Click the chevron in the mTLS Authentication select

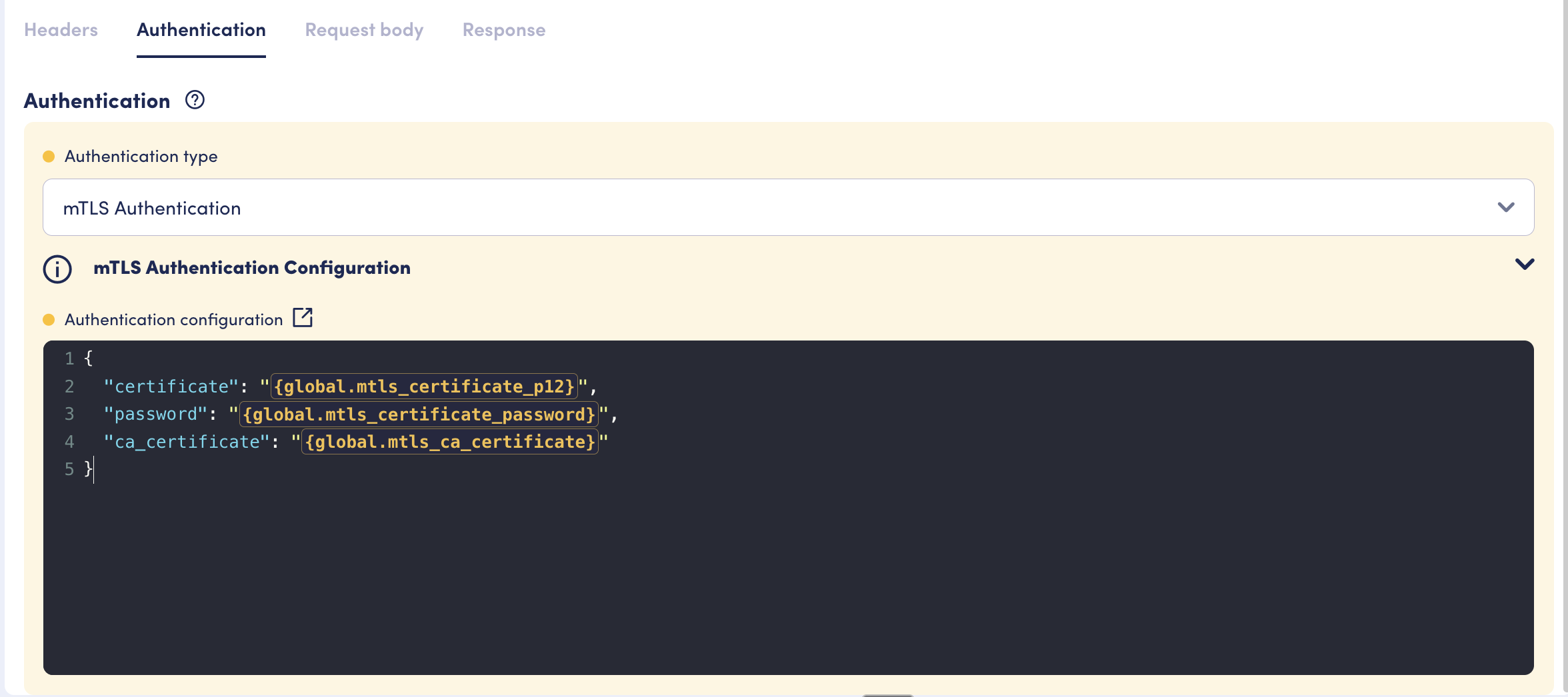click(1505, 207)
